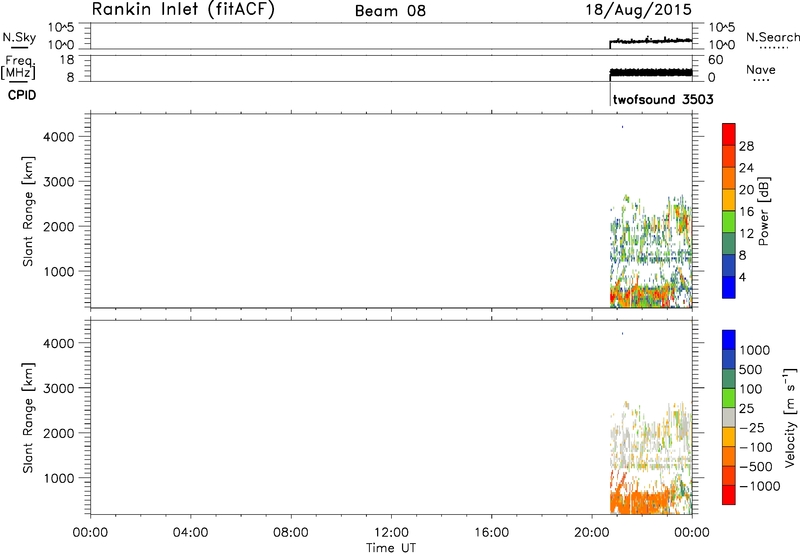Image resolution: width=800 pixels, height=554 pixels.
Task: Click the black frequency band in Freq panel
Action: pos(651,73)
